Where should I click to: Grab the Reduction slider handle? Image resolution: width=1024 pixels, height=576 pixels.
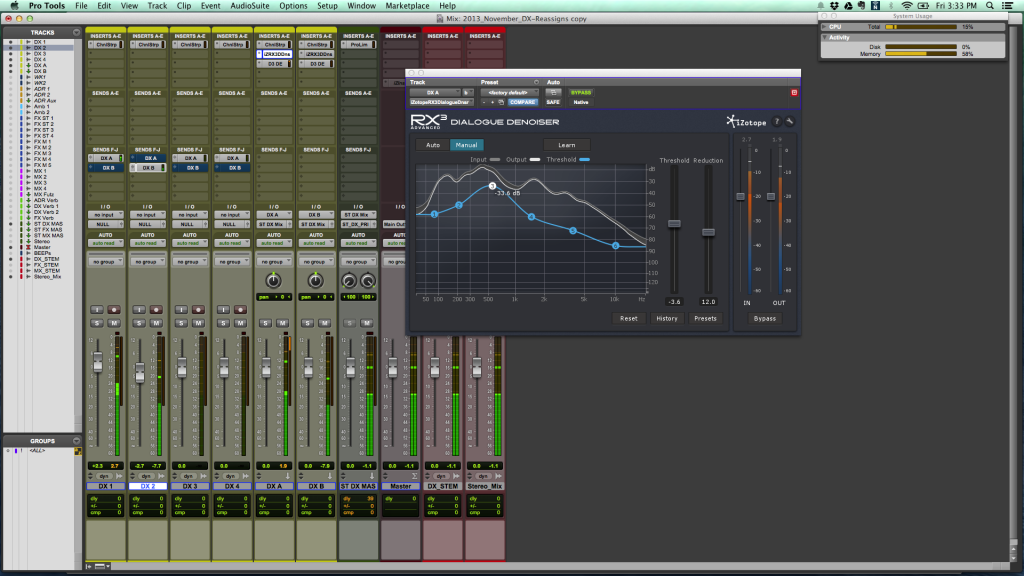tap(708, 232)
